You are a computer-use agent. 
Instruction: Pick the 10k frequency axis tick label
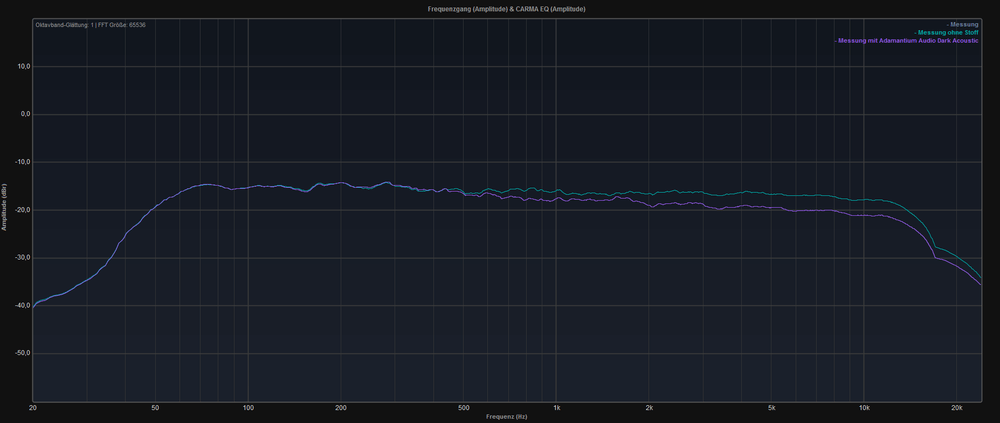tap(864, 408)
